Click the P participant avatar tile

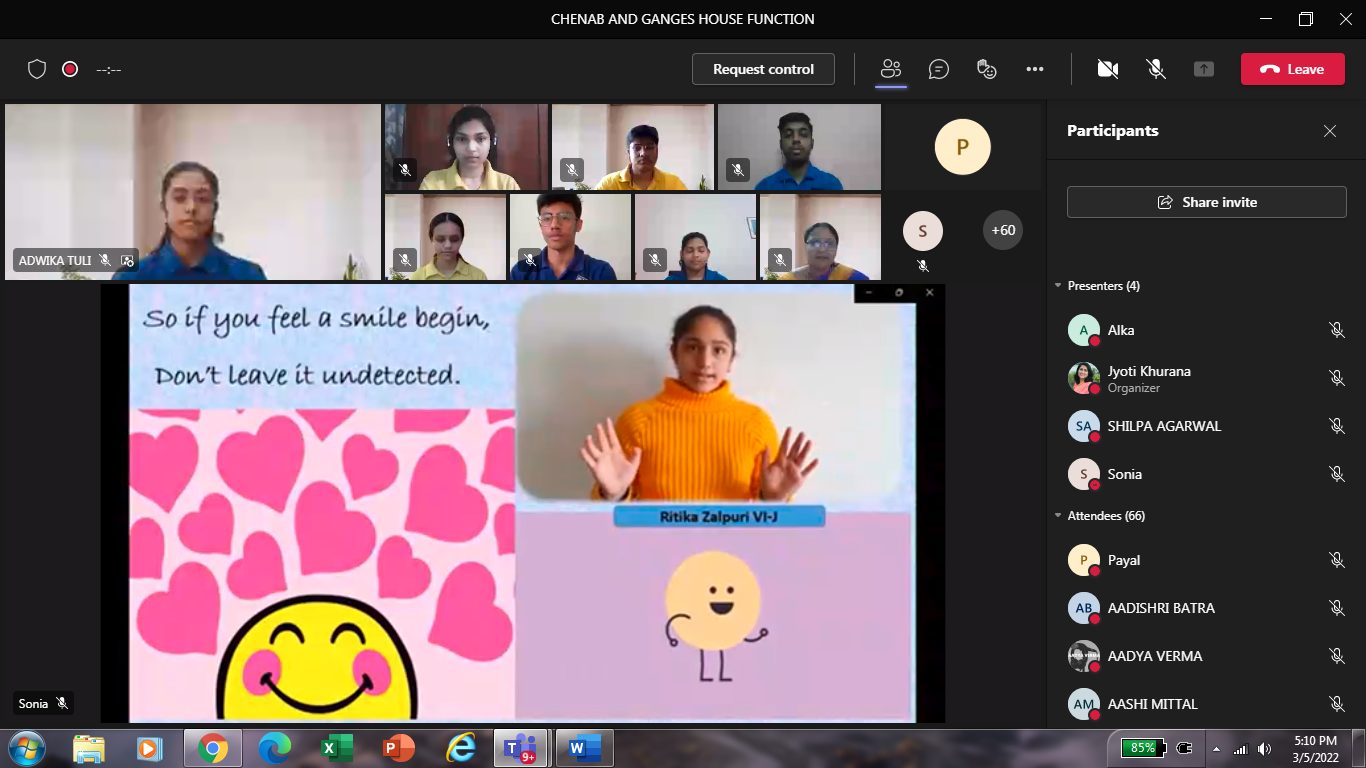click(963, 147)
